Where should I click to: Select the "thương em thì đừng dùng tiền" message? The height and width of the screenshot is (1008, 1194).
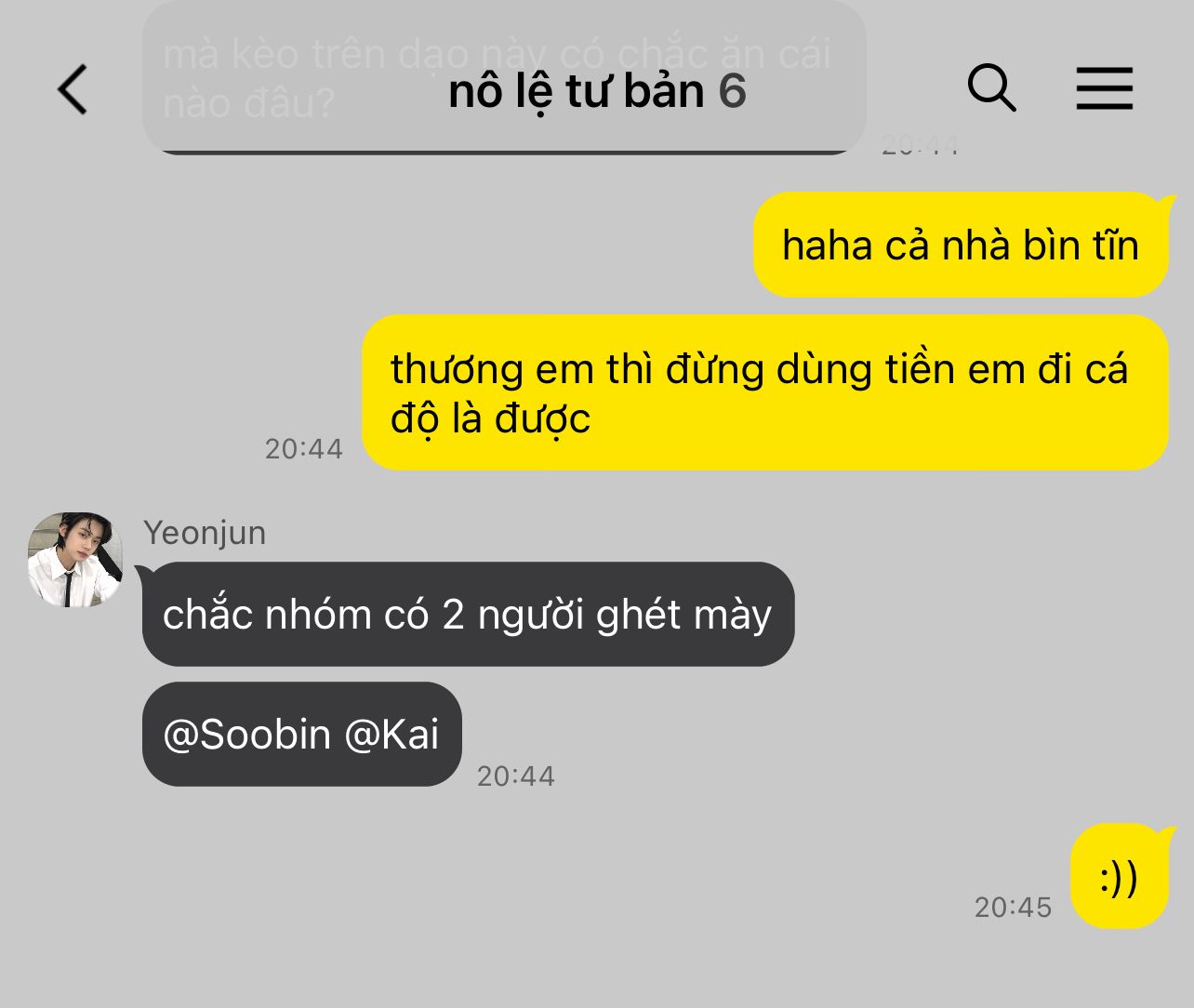point(764,393)
